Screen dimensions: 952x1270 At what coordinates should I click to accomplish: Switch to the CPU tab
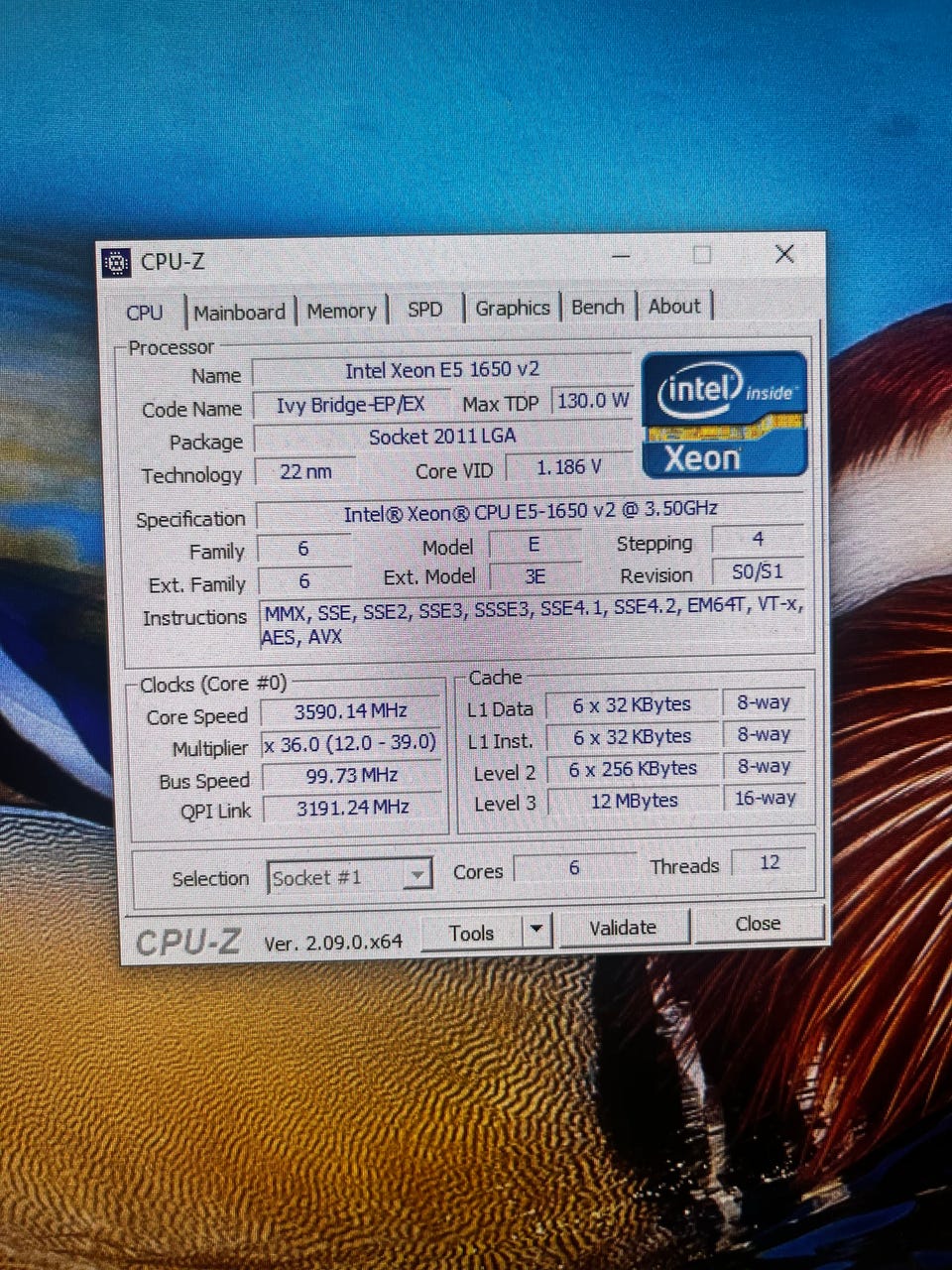(145, 313)
